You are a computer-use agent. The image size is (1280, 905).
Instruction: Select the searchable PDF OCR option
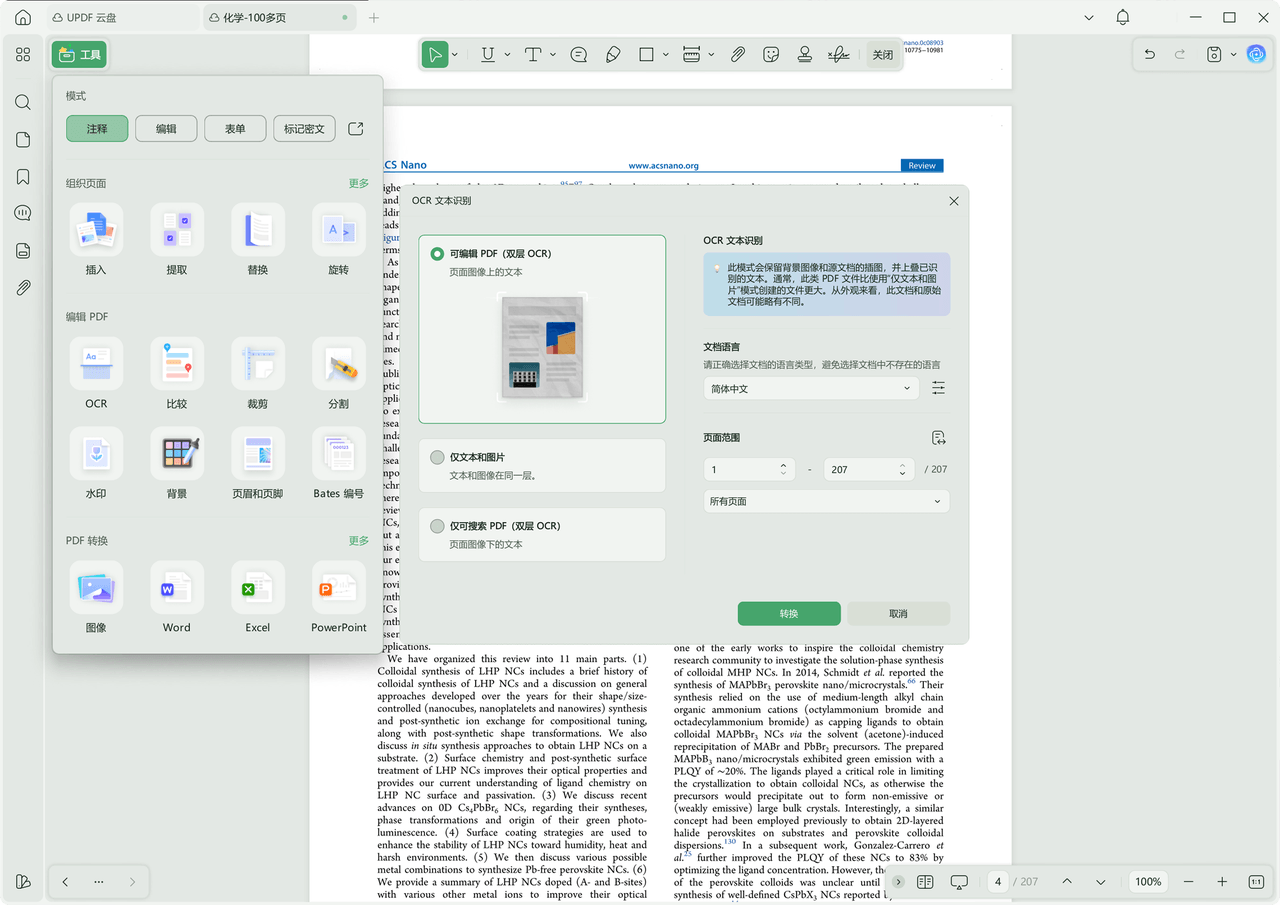click(x=437, y=525)
